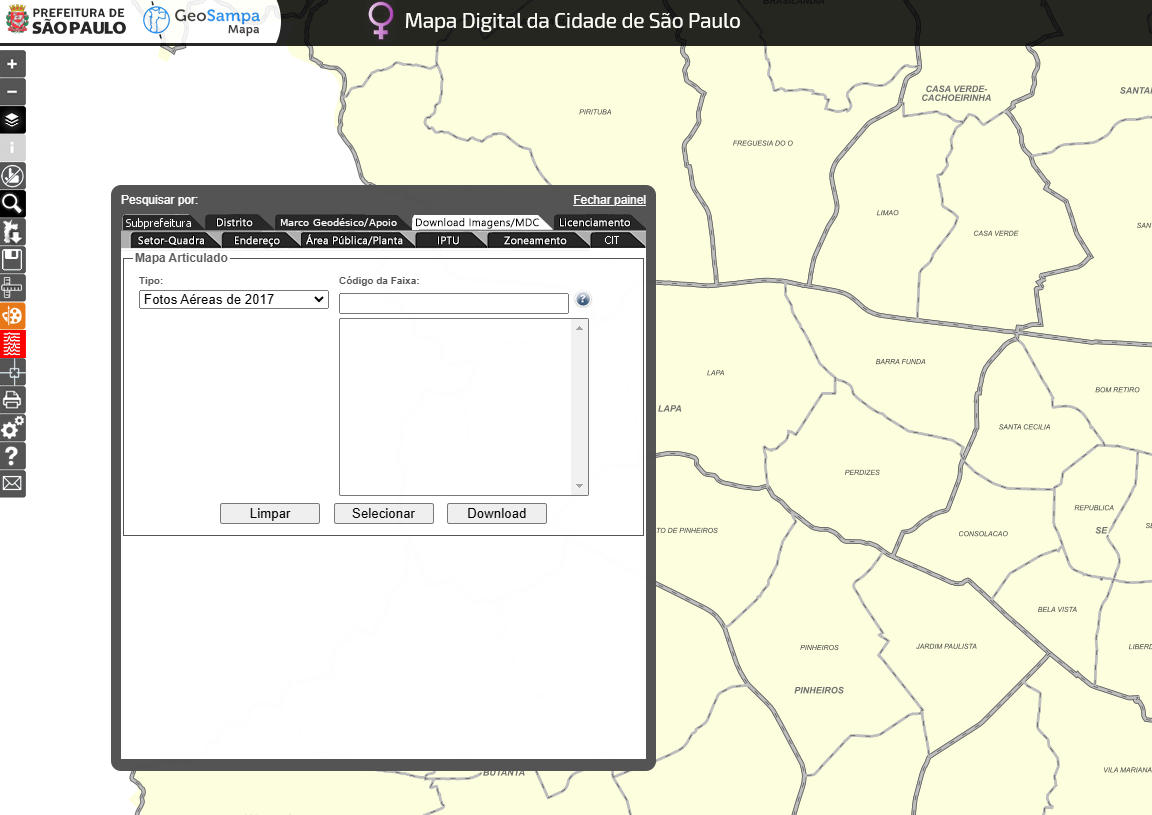Screen dimensions: 1152x815
Task: Click the bold LAPA subprefecture label
Action: click(x=669, y=409)
